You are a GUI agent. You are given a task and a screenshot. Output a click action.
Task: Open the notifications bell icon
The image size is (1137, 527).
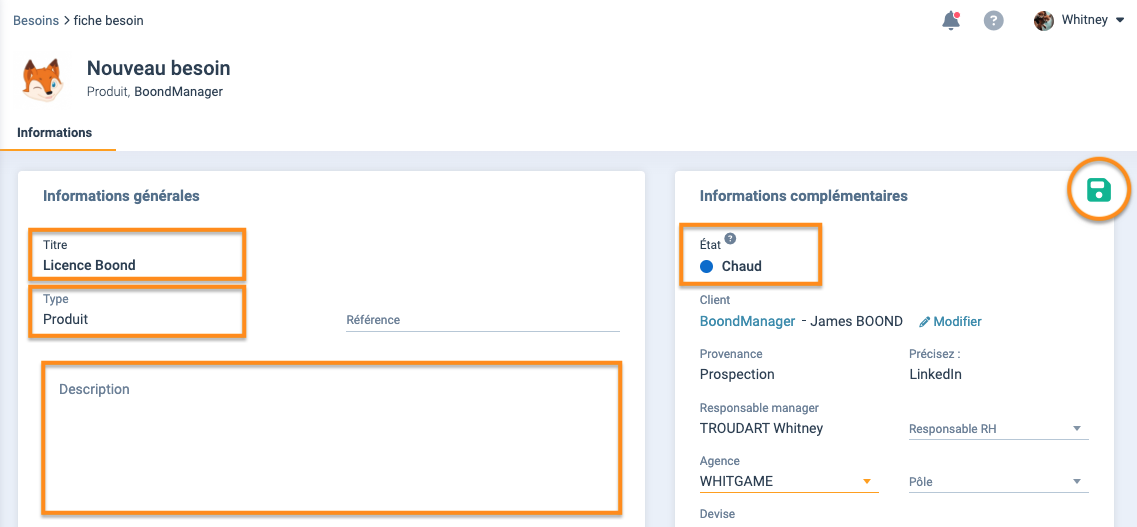[x=951, y=20]
